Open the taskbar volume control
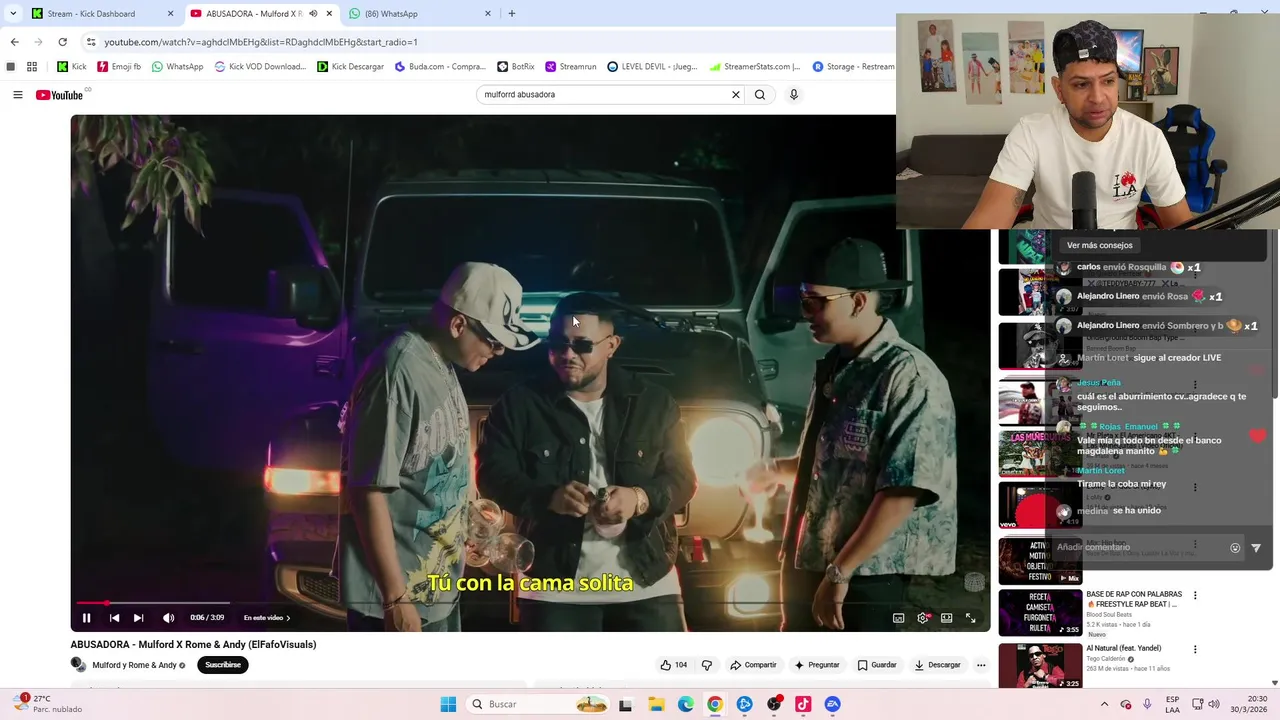 (1213, 704)
